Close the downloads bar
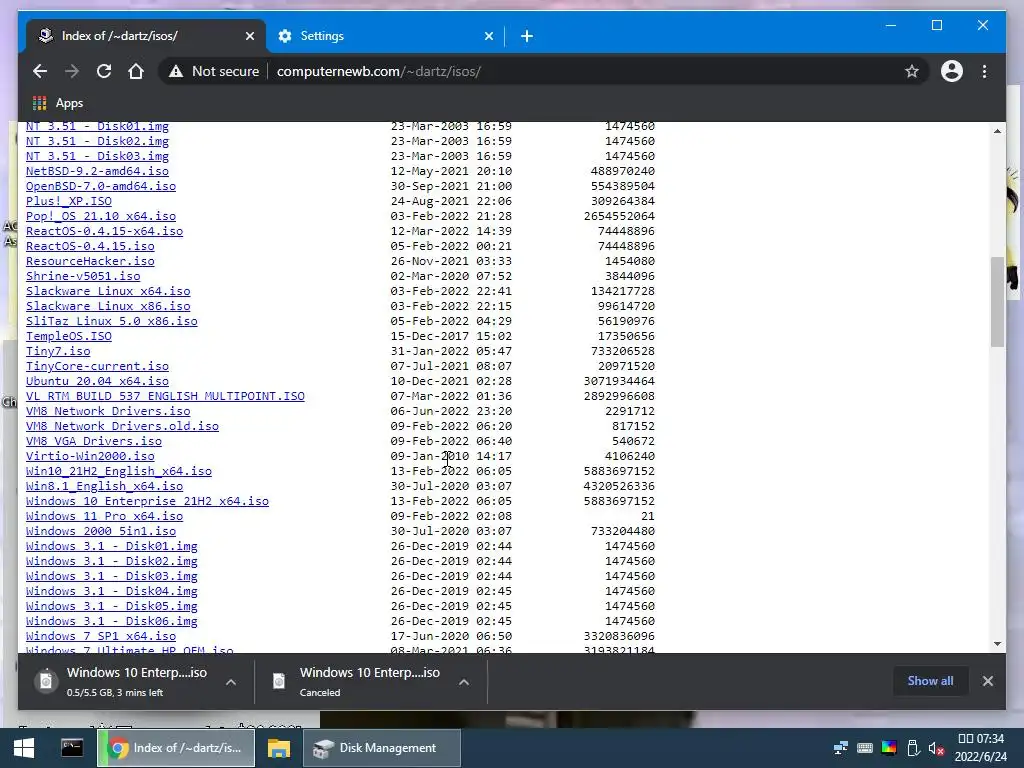1024x768 pixels. tap(987, 680)
